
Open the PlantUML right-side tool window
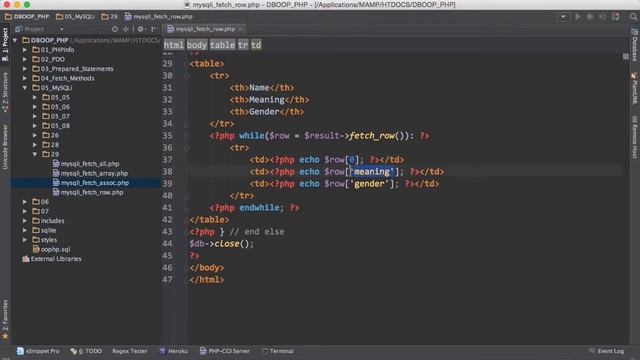pos(635,88)
